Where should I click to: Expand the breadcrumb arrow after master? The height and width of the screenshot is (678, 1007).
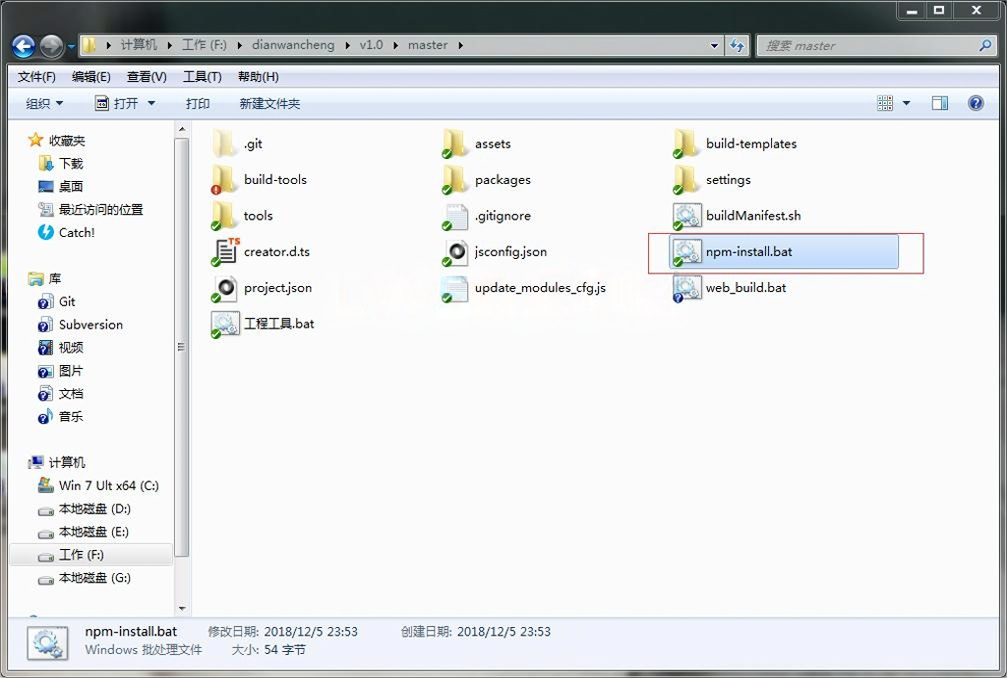[460, 45]
